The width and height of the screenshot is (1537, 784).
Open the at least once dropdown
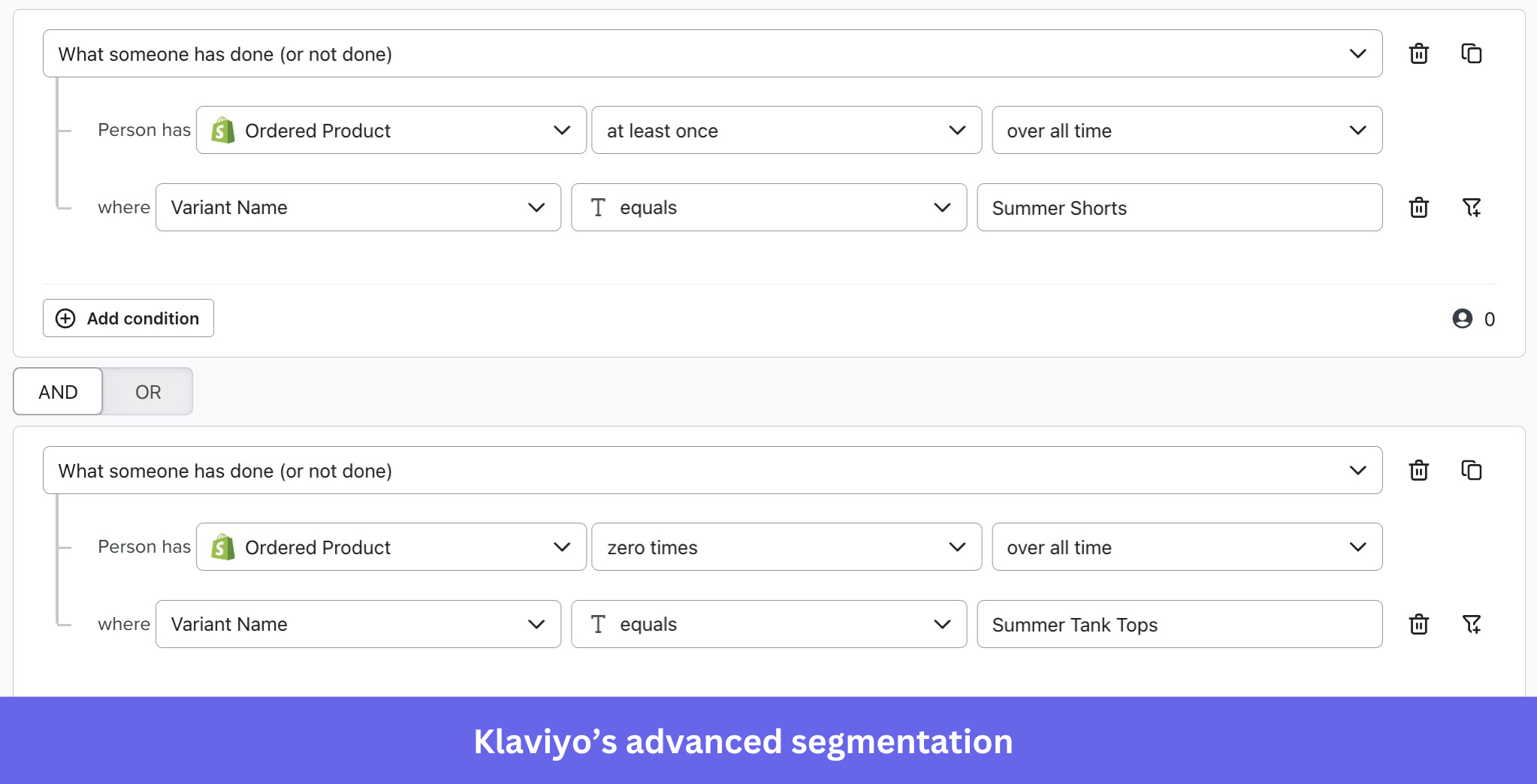(785, 130)
